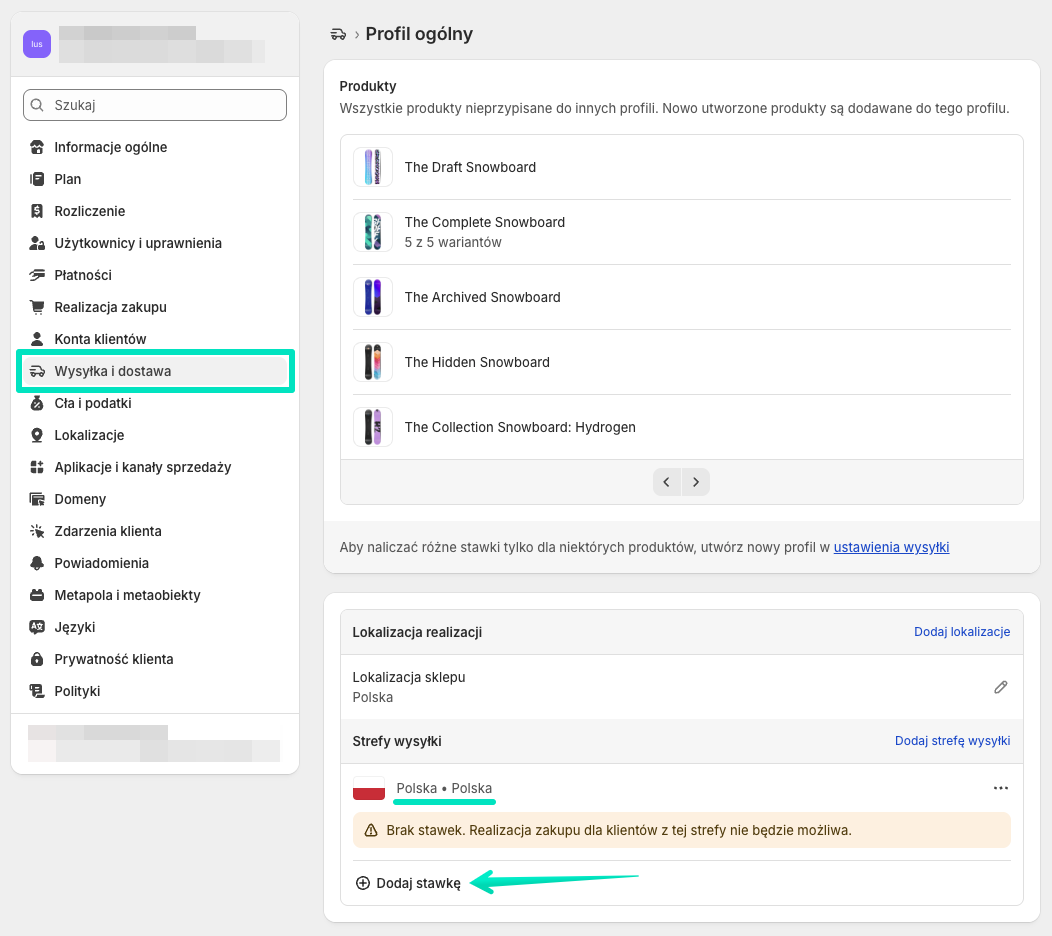This screenshot has height=936, width=1052.
Task: Click the ustawienia wysyłki link
Action: pyautogui.click(x=891, y=547)
